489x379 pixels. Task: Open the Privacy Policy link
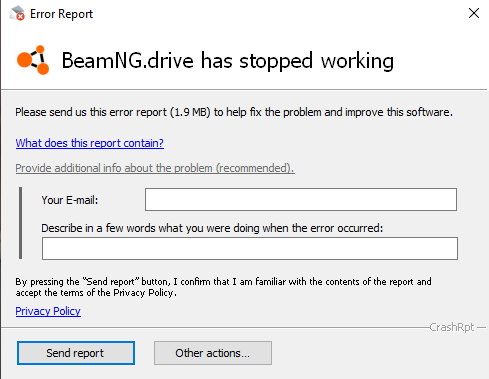click(x=48, y=311)
